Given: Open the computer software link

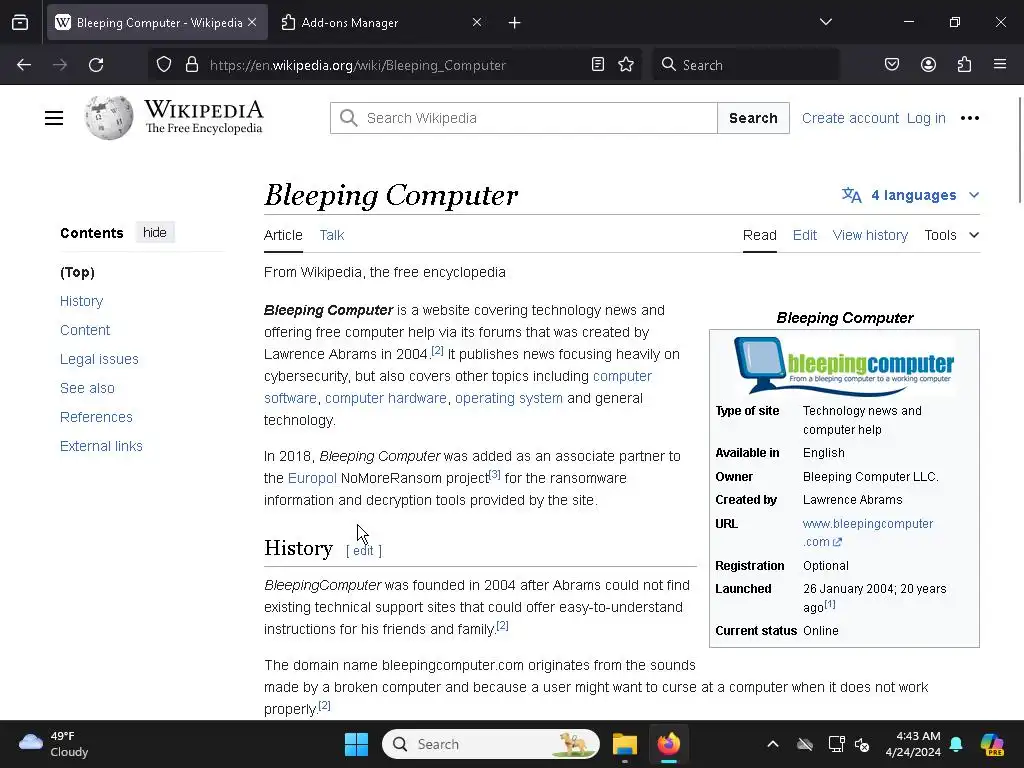Looking at the screenshot, I should click(622, 376).
